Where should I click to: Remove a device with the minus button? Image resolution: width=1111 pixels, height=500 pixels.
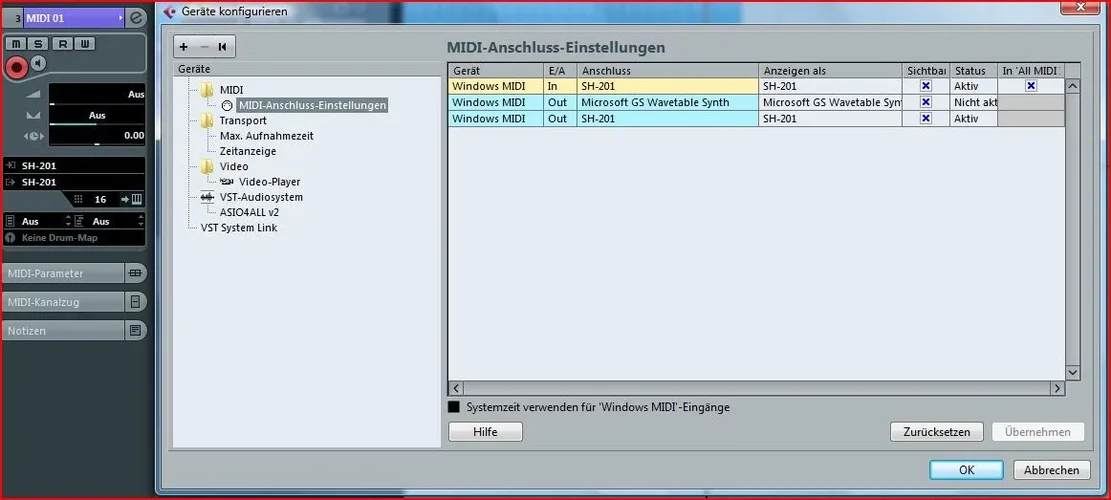pos(204,47)
